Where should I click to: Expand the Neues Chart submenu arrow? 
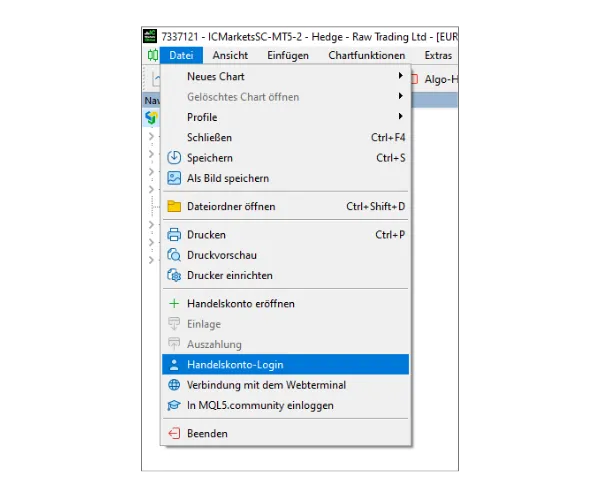(x=400, y=76)
